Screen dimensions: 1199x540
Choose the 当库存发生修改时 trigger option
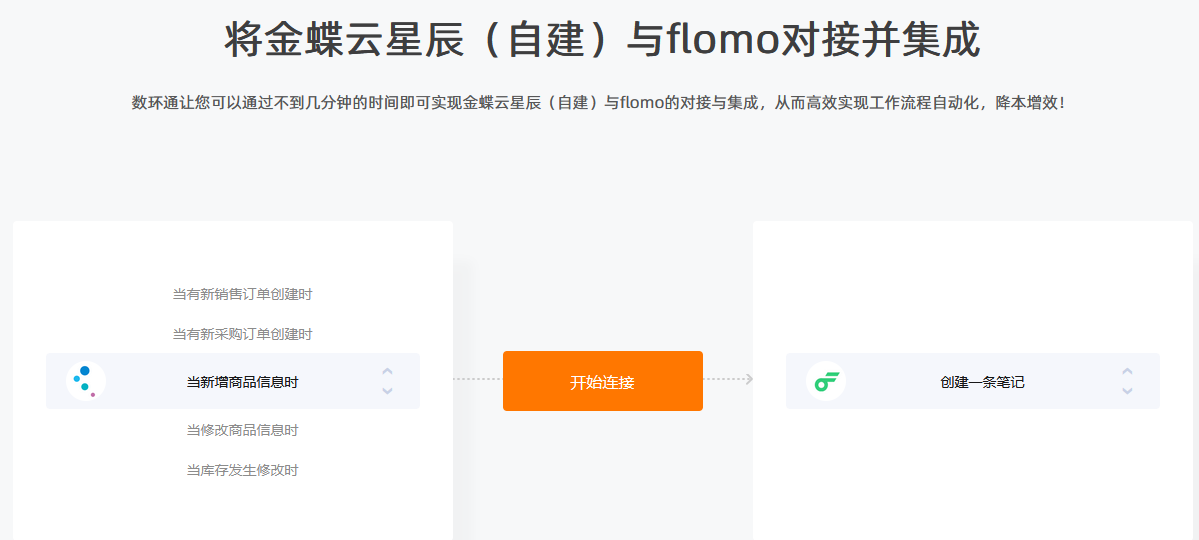[242, 470]
